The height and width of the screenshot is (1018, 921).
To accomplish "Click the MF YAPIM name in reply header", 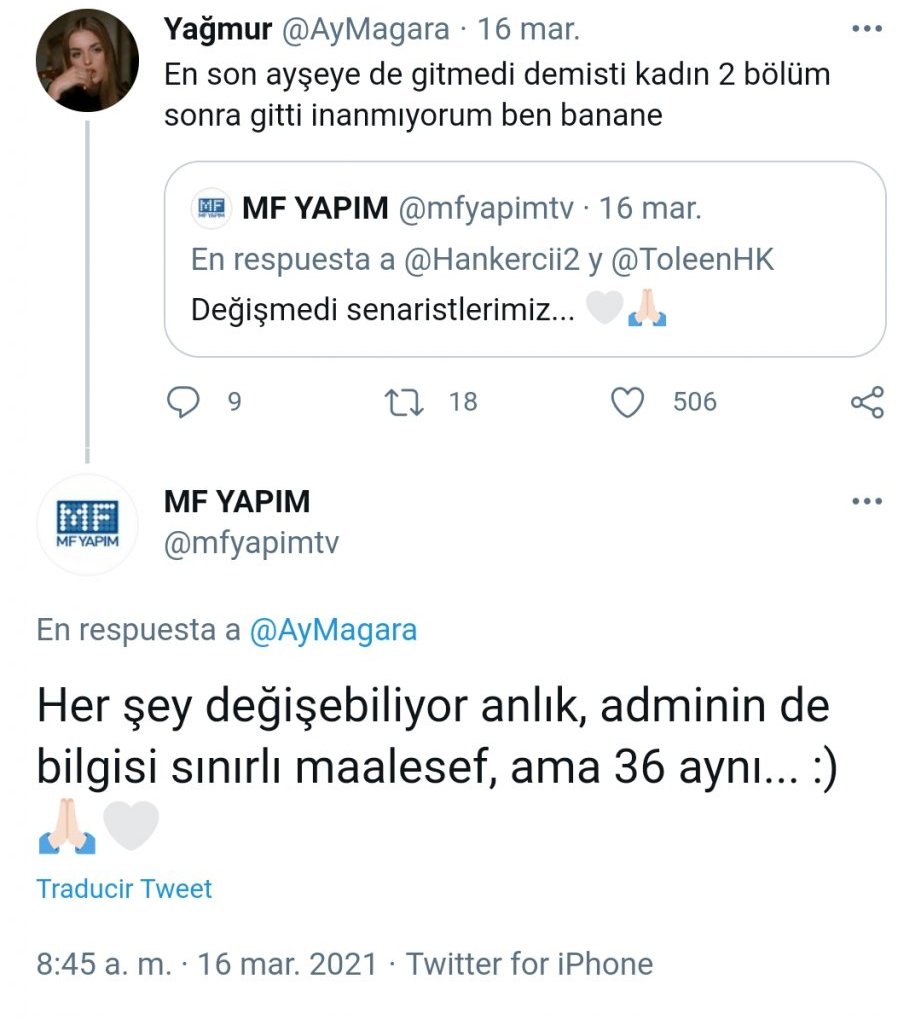I will point(237,501).
